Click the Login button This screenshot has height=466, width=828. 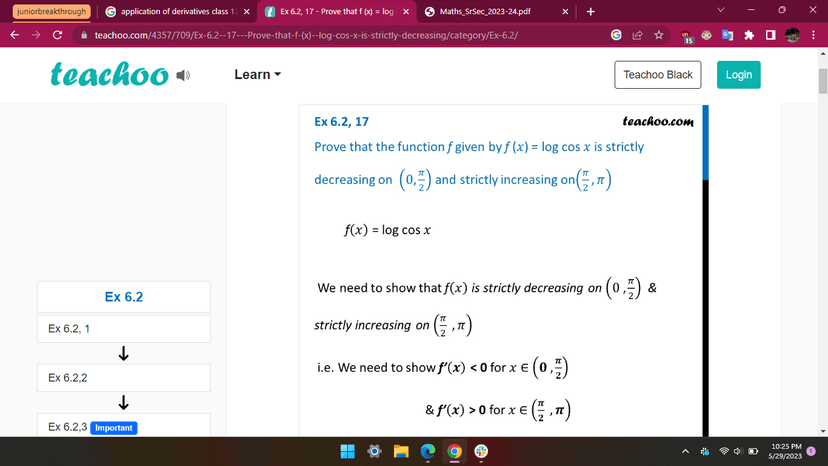point(738,75)
